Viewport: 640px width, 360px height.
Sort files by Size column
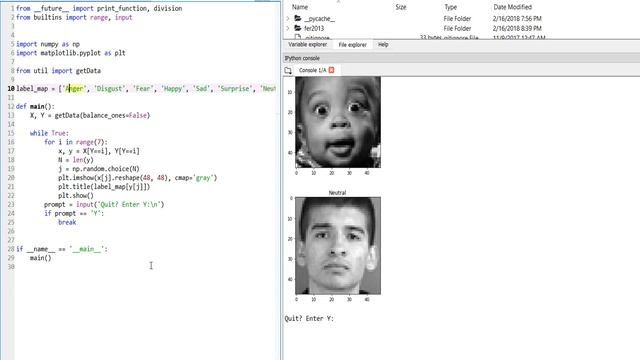tap(401, 7)
